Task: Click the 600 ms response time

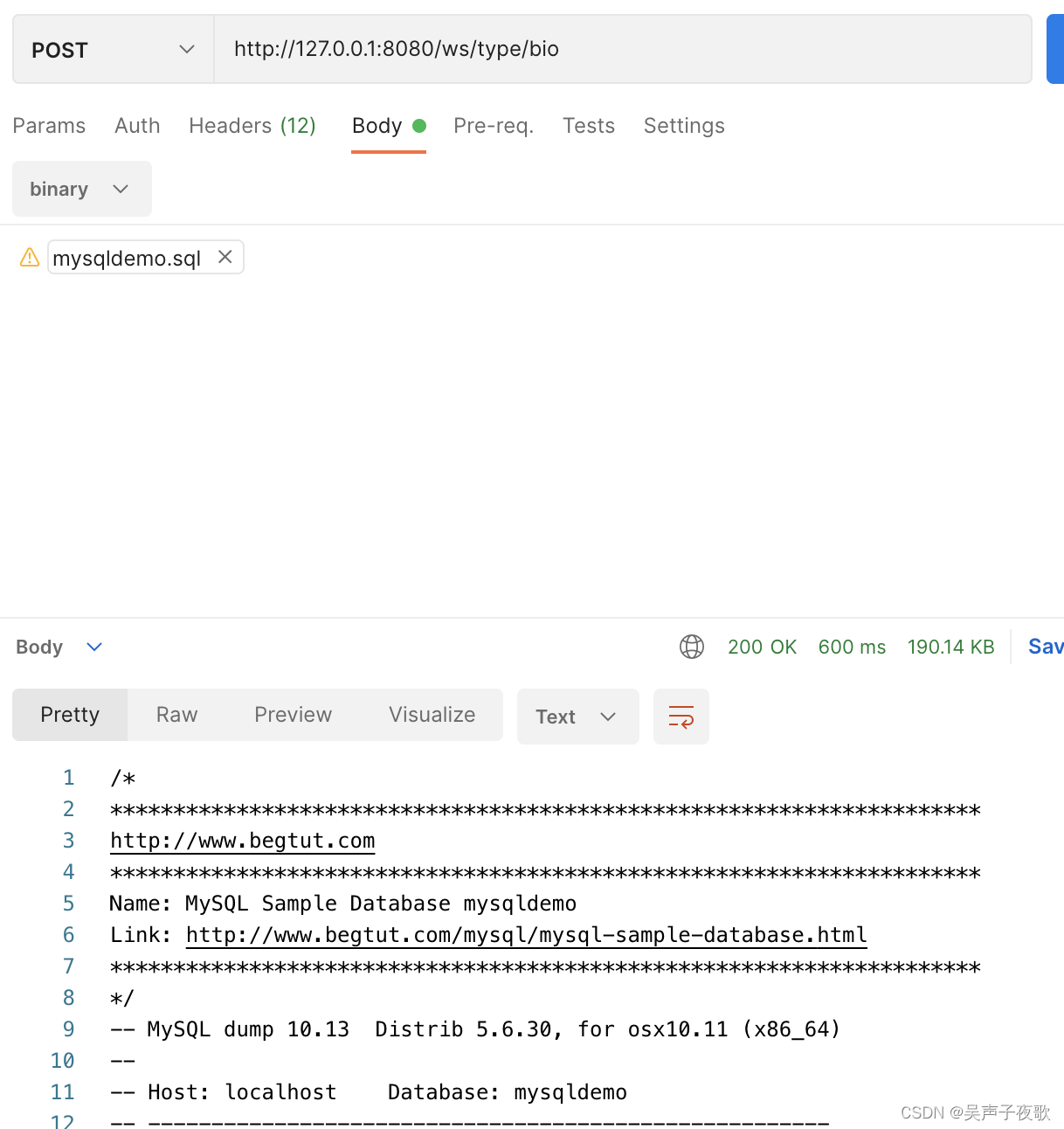Action: [852, 647]
